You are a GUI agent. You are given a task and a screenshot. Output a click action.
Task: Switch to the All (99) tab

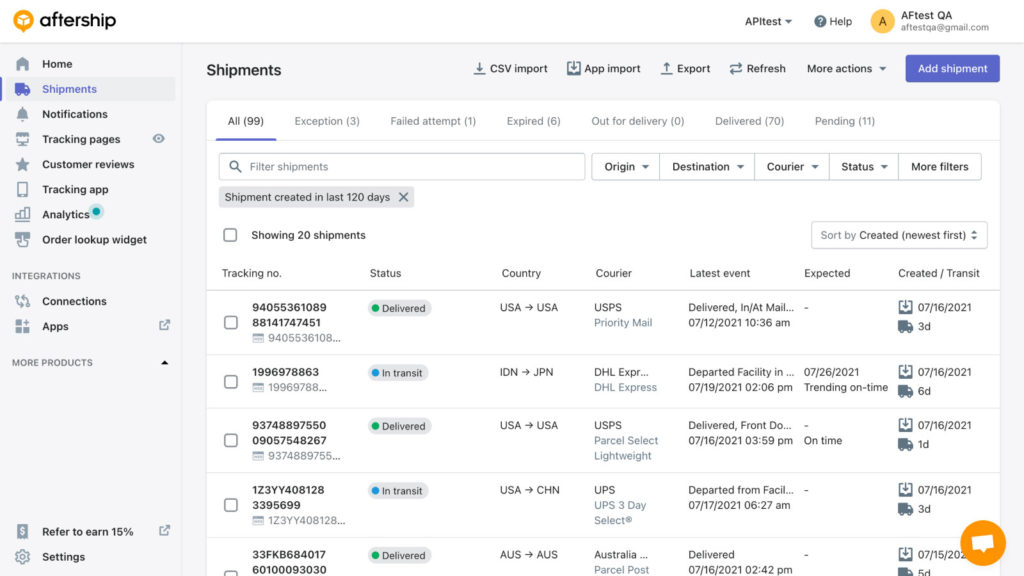coord(246,121)
